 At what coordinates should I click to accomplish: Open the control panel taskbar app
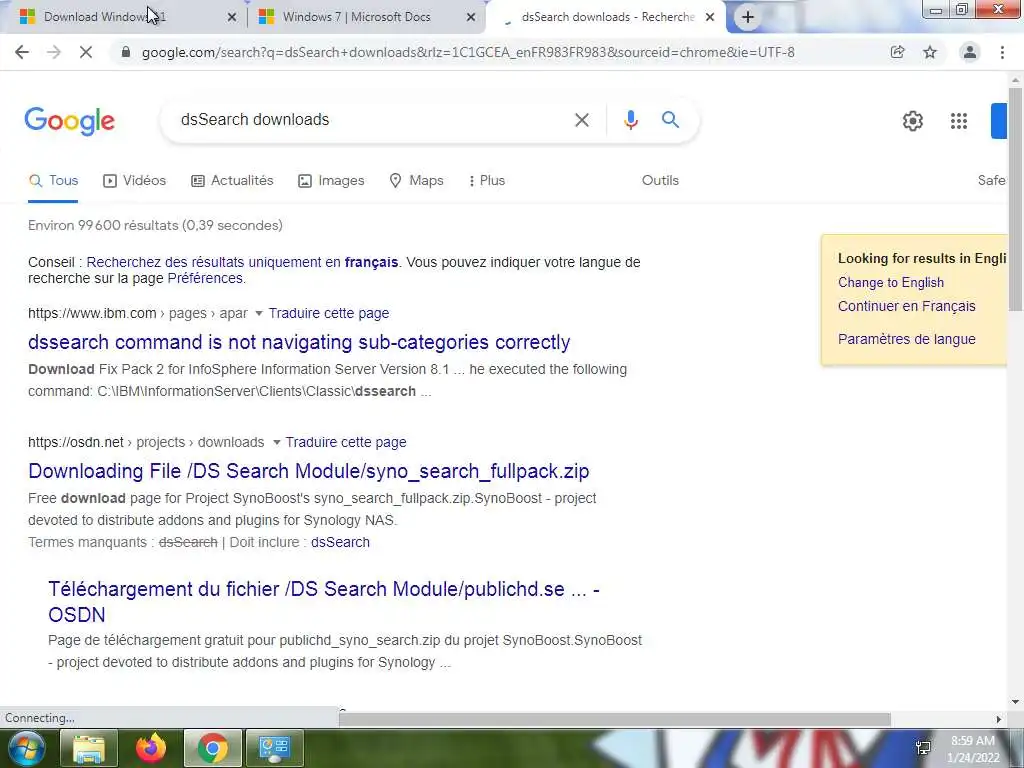274,748
